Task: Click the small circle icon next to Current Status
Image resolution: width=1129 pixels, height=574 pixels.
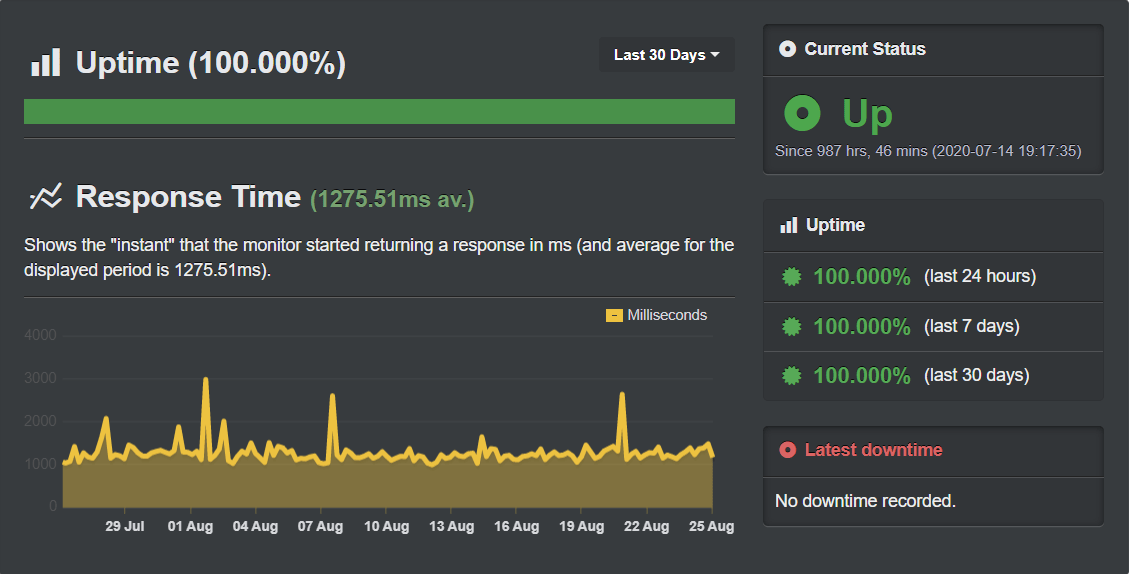Action: point(788,49)
